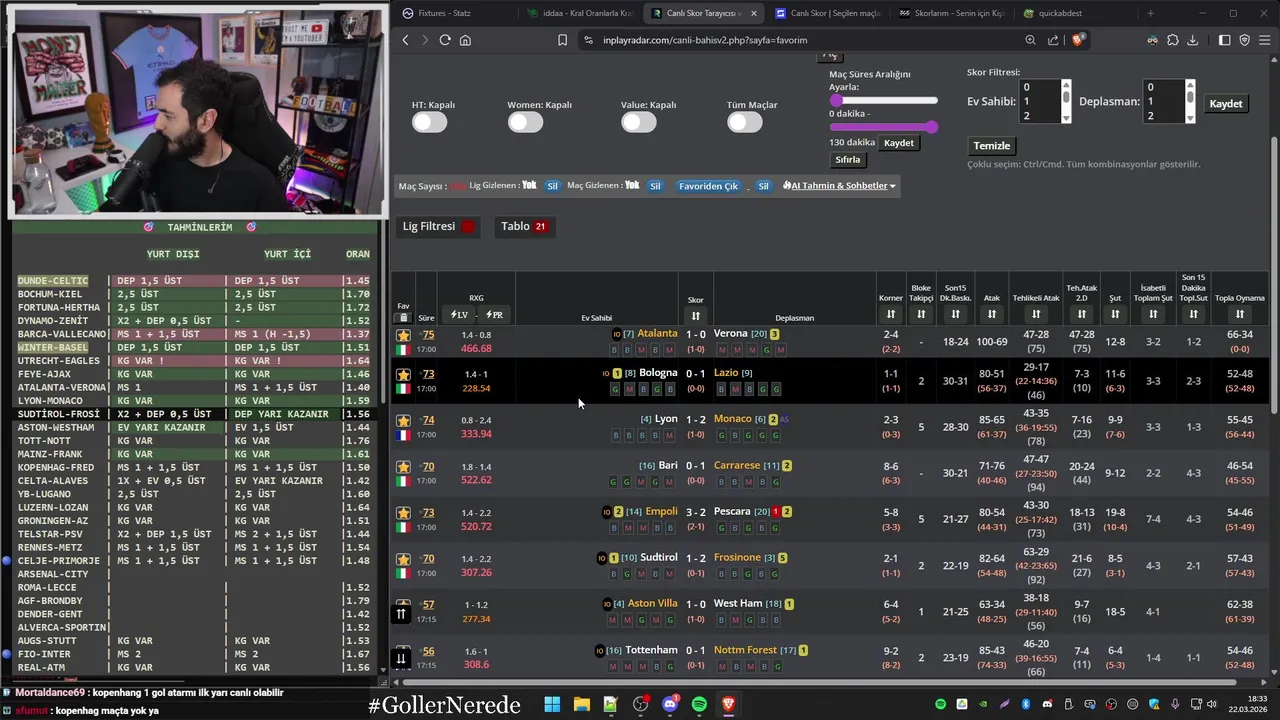Toggle favorite star for Bari row
The height and width of the screenshot is (720, 1280).
click(x=403, y=467)
